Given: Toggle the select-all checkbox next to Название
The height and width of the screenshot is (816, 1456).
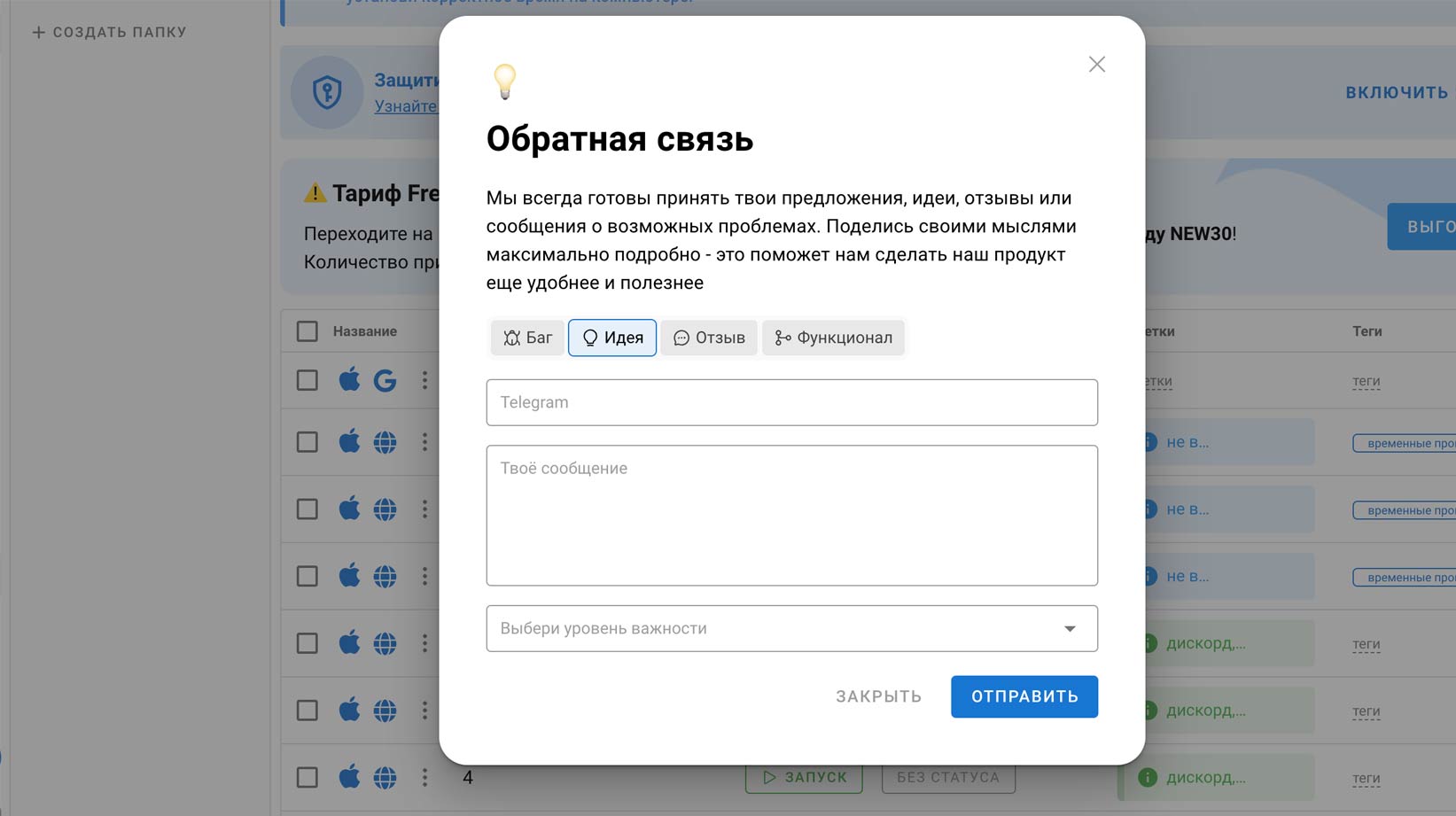Looking at the screenshot, I should click(307, 331).
